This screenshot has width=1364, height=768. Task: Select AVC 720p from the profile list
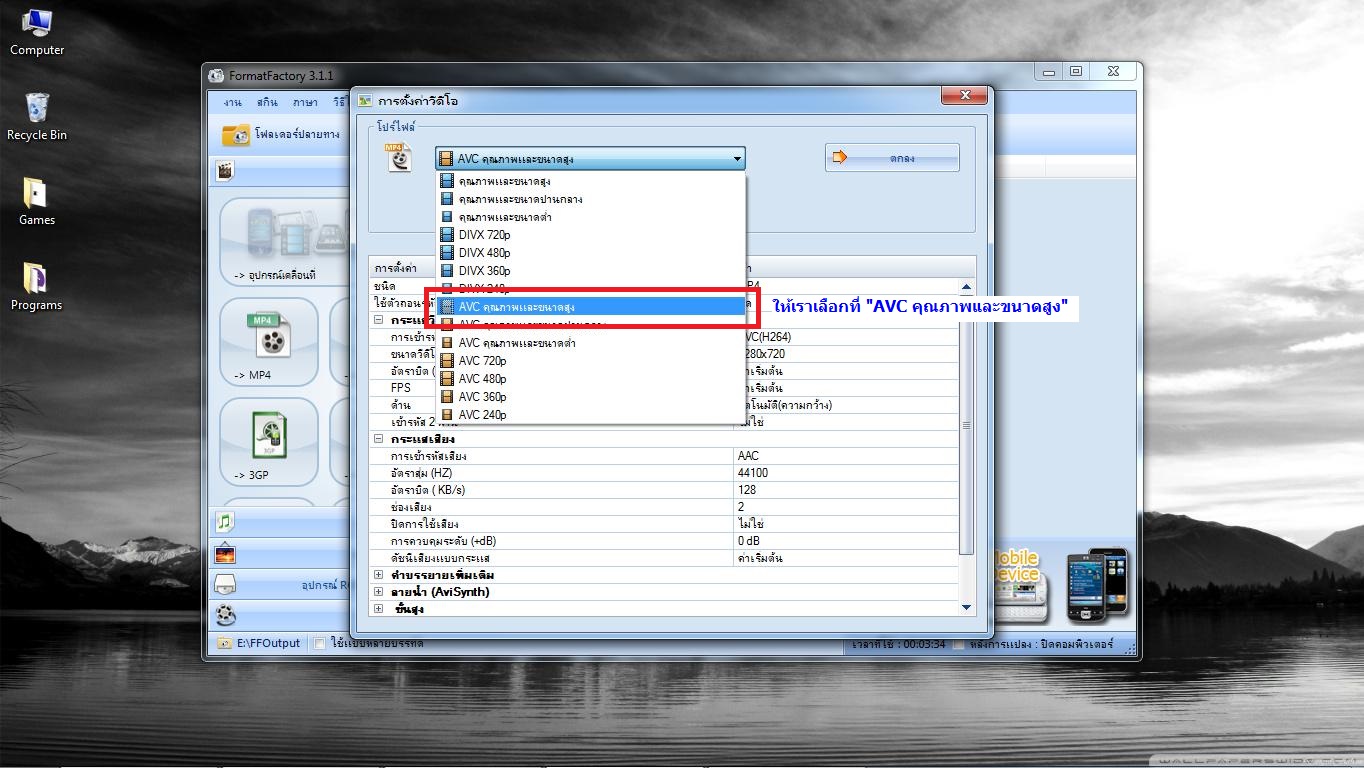tap(591, 361)
